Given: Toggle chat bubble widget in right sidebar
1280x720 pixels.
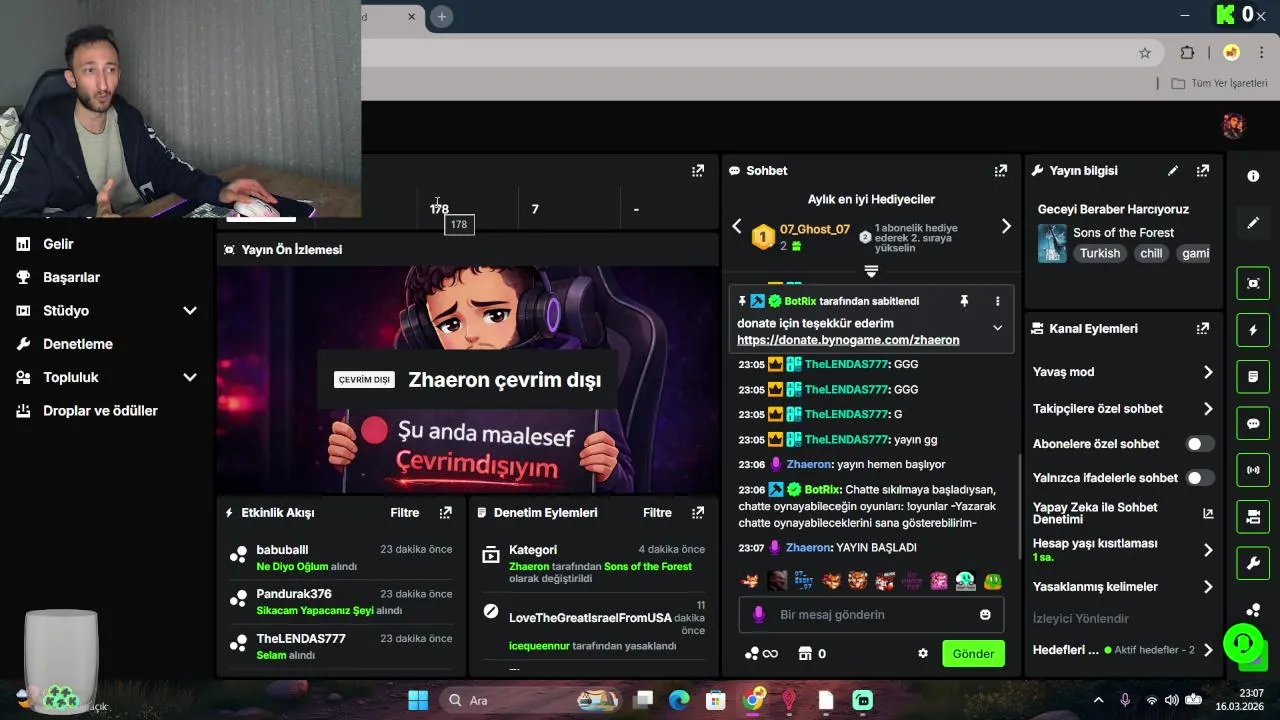Looking at the screenshot, I should tap(1253, 423).
